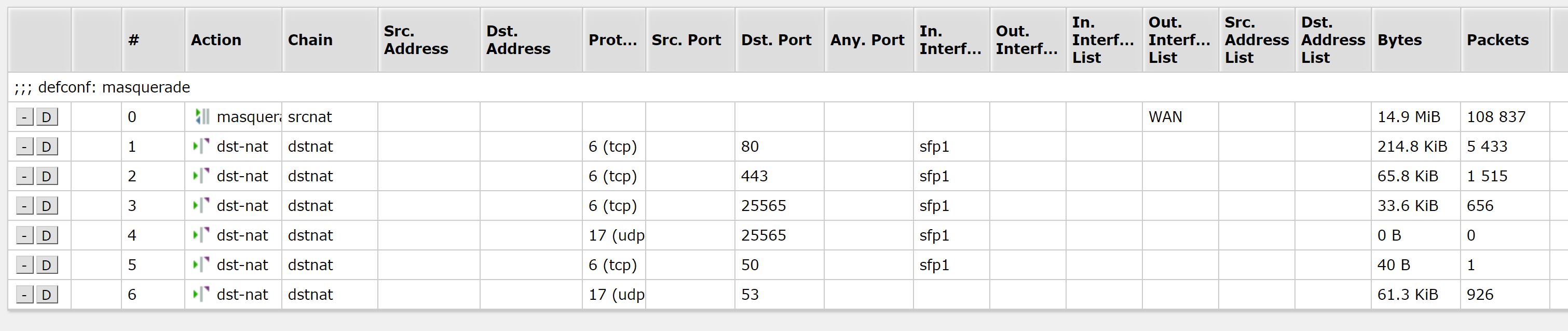
Task: Click the dst-nat icon on rule 3
Action: pyautogui.click(x=201, y=205)
